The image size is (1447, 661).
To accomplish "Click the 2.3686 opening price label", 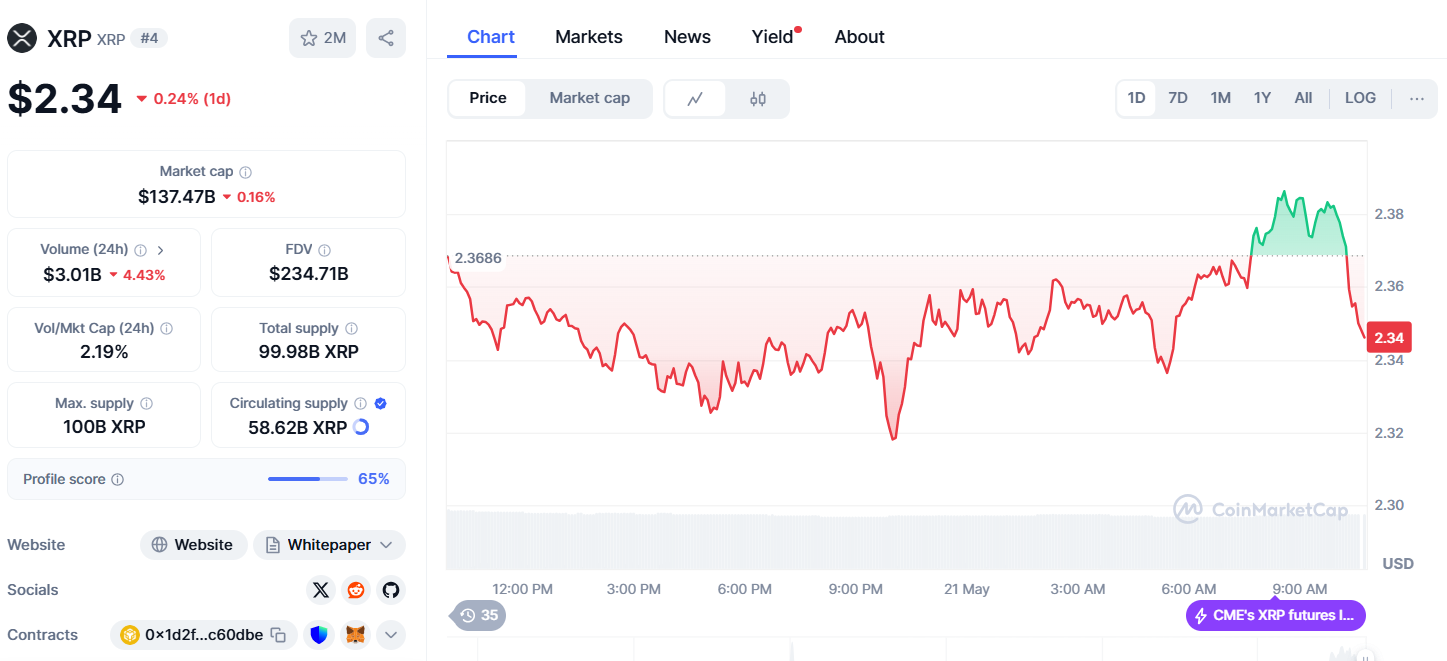I will (x=477, y=258).
